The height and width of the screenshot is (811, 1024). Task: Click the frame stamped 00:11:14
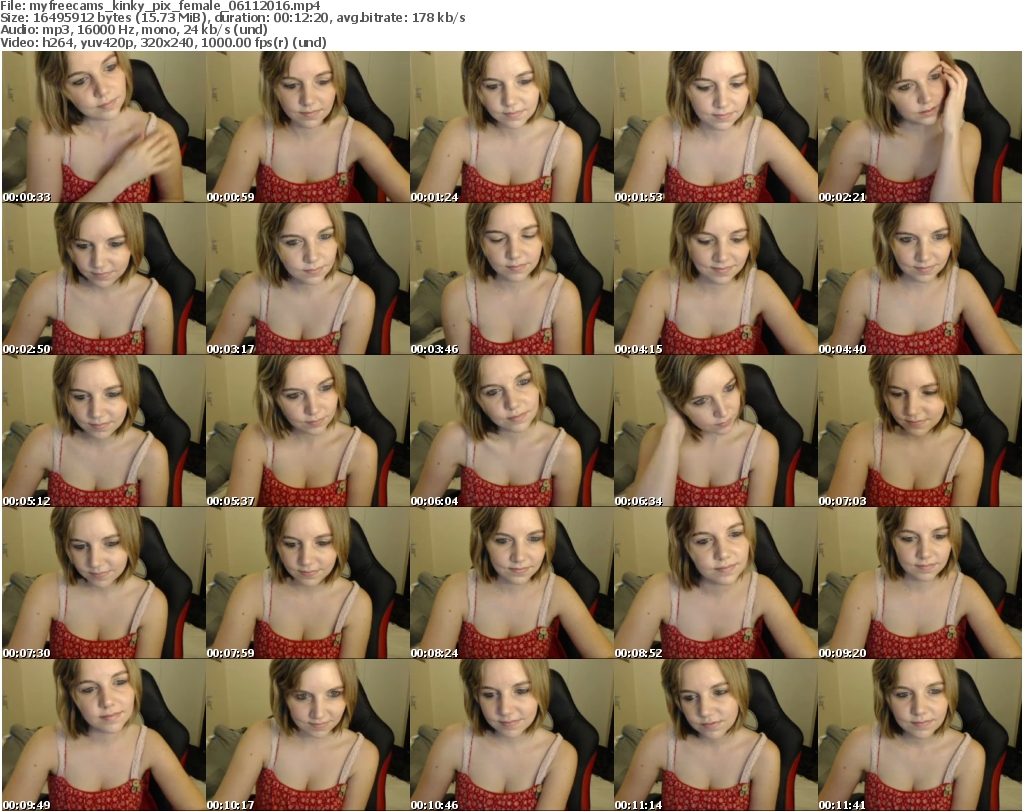pos(715,735)
